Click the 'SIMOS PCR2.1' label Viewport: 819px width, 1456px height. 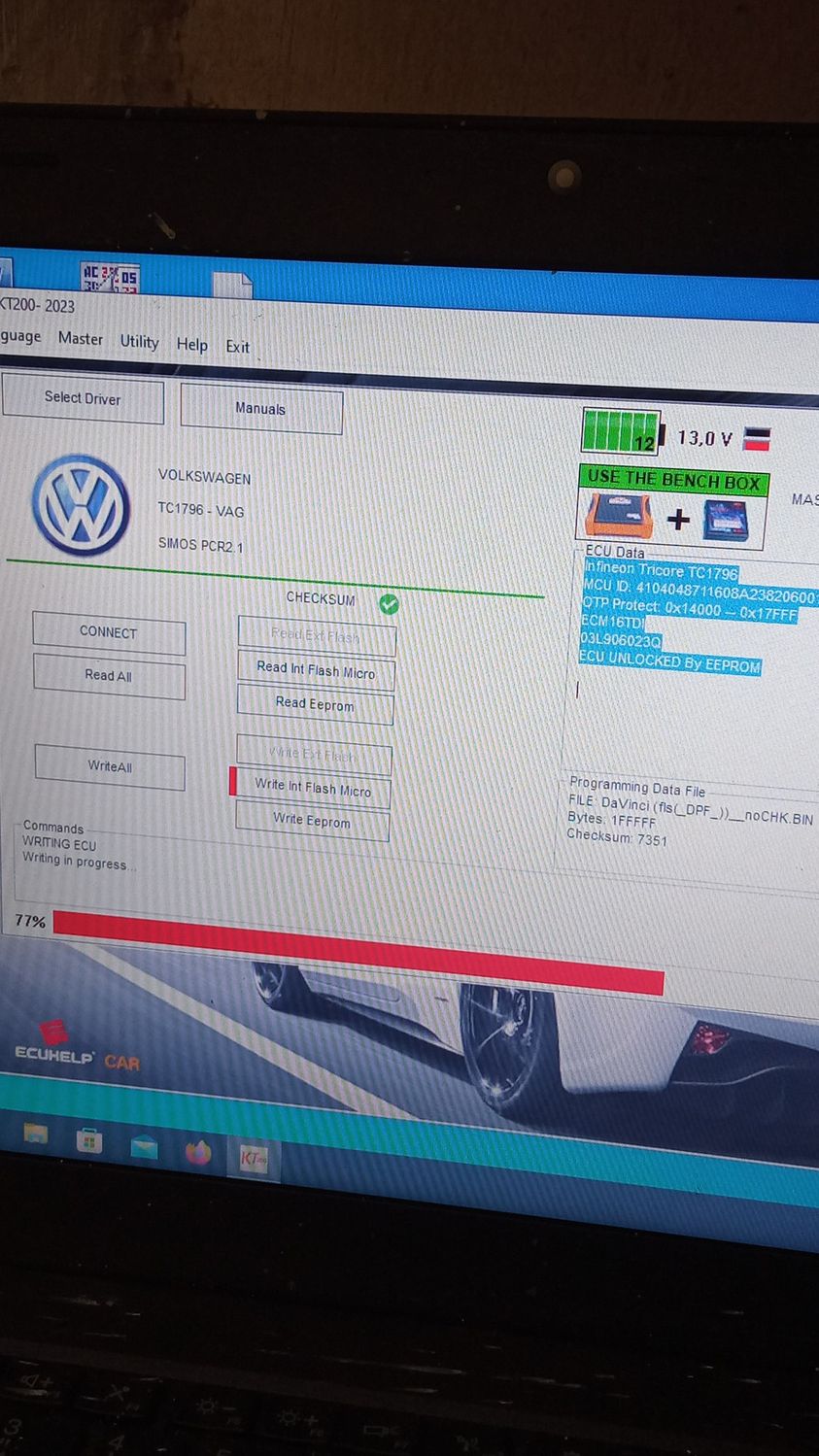[201, 545]
